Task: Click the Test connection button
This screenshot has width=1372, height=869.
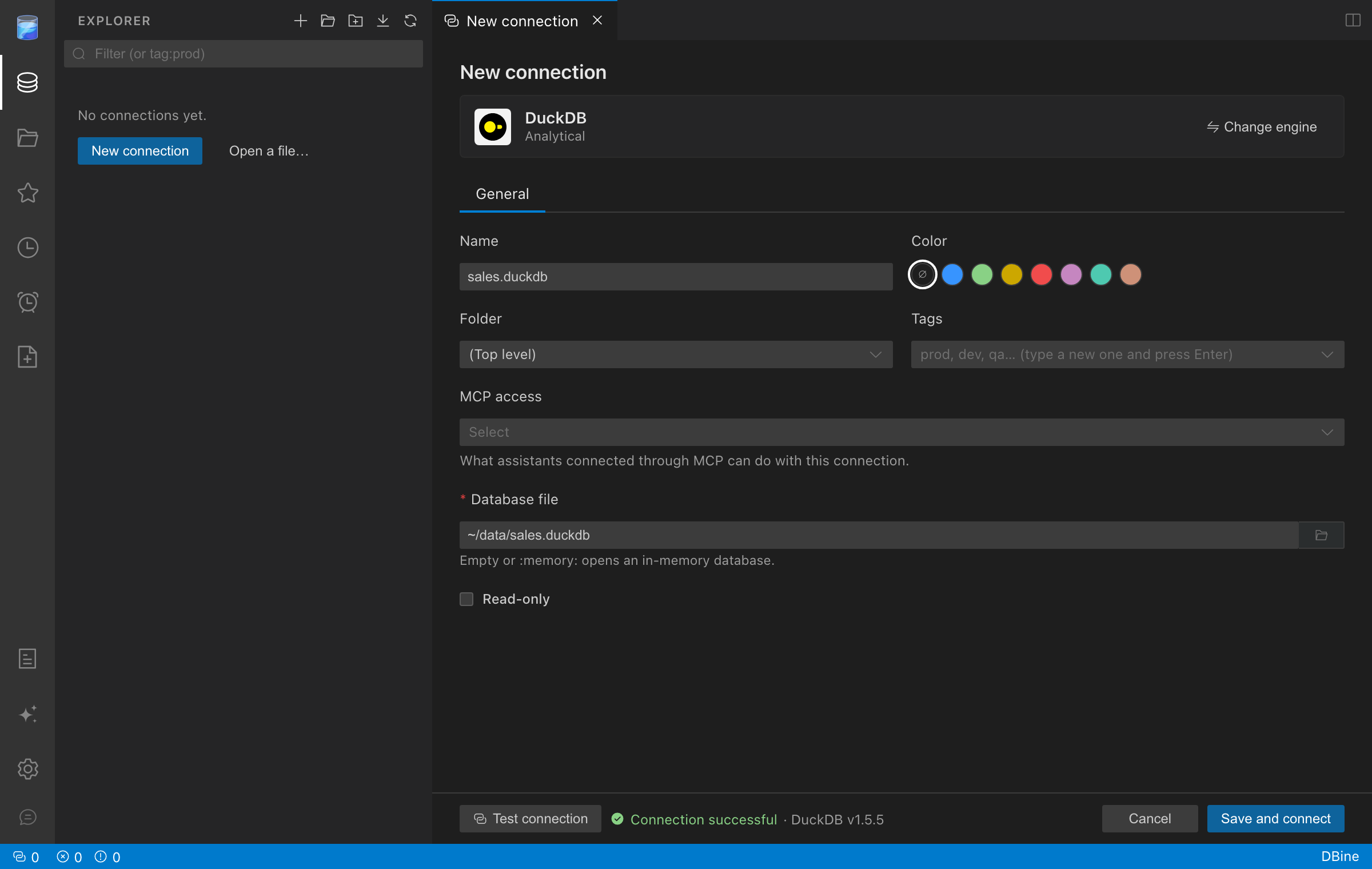Action: 530,819
